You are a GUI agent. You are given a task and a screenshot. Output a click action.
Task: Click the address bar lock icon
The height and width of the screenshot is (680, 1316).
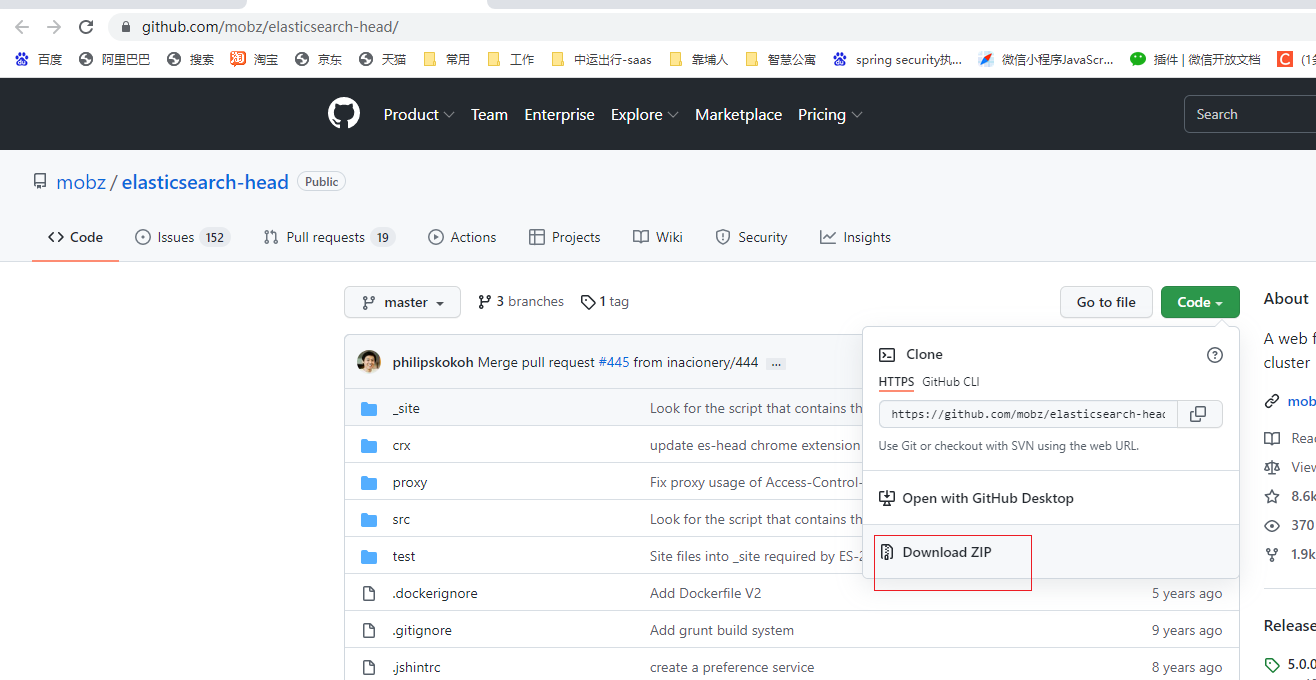click(x=125, y=27)
